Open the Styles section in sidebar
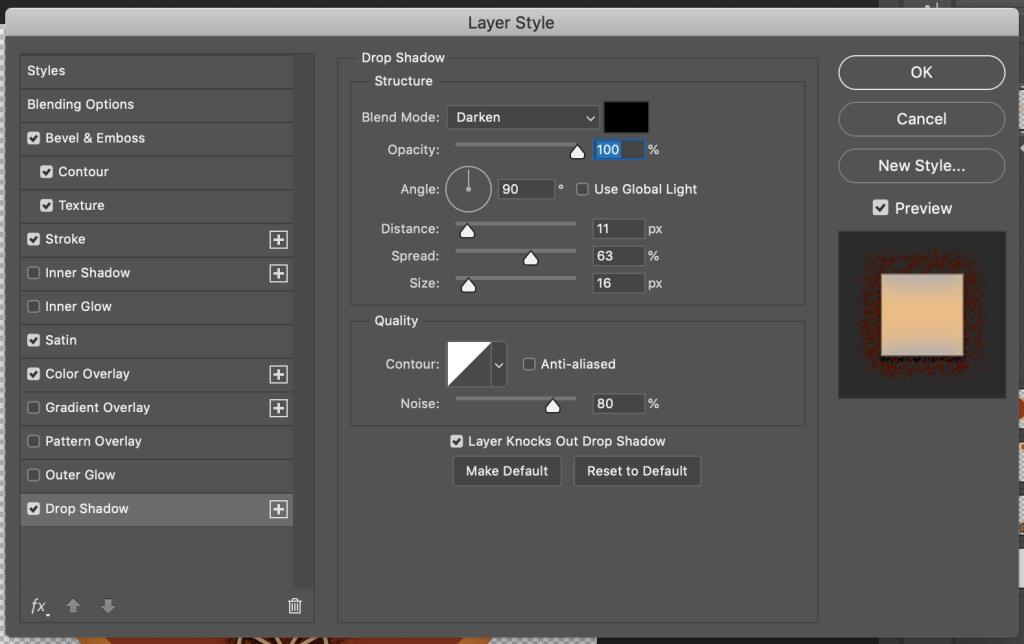 [x=46, y=71]
